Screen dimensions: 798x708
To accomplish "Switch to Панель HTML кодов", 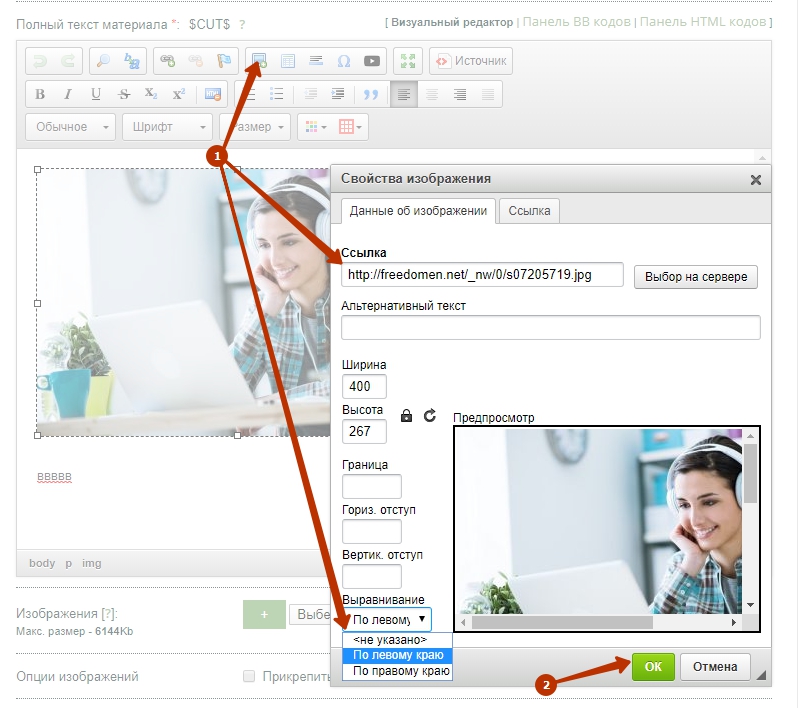I will tap(703, 22).
